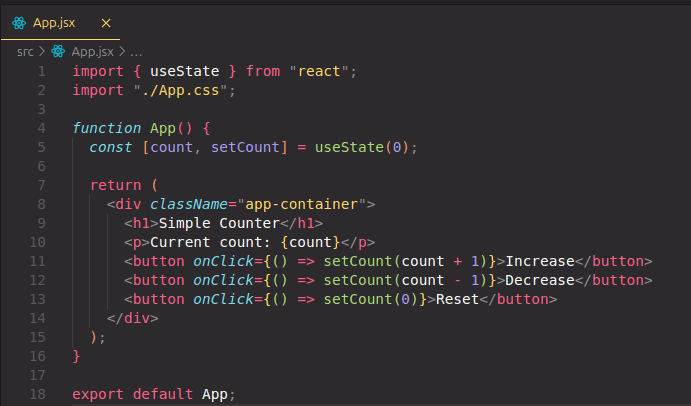This screenshot has width=691, height=406.
Task: Expand the breadcrumb ellipsis symbol item
Action: [137, 50]
